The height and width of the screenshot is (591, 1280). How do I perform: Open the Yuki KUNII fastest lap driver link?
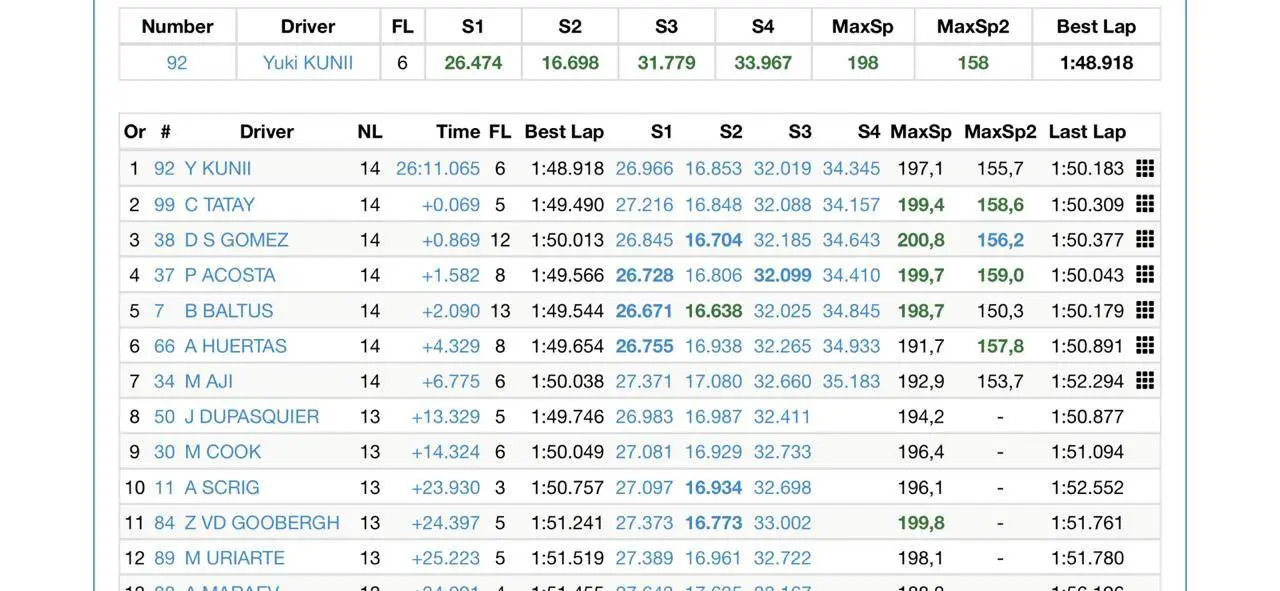[308, 63]
